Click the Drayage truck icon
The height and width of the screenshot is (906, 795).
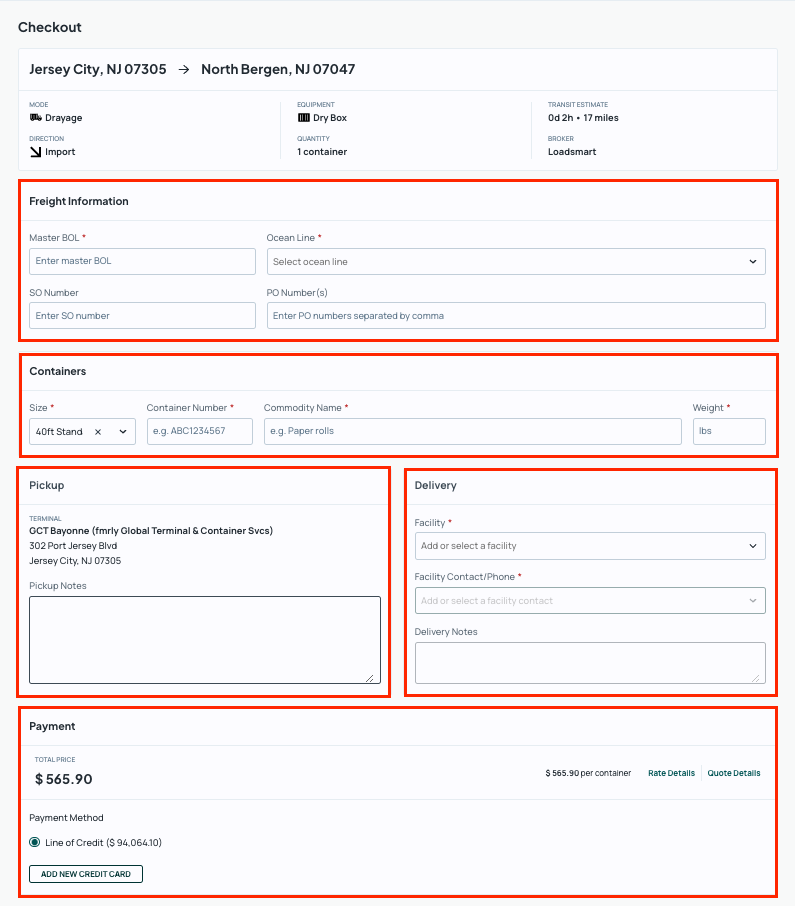pyautogui.click(x=35, y=117)
